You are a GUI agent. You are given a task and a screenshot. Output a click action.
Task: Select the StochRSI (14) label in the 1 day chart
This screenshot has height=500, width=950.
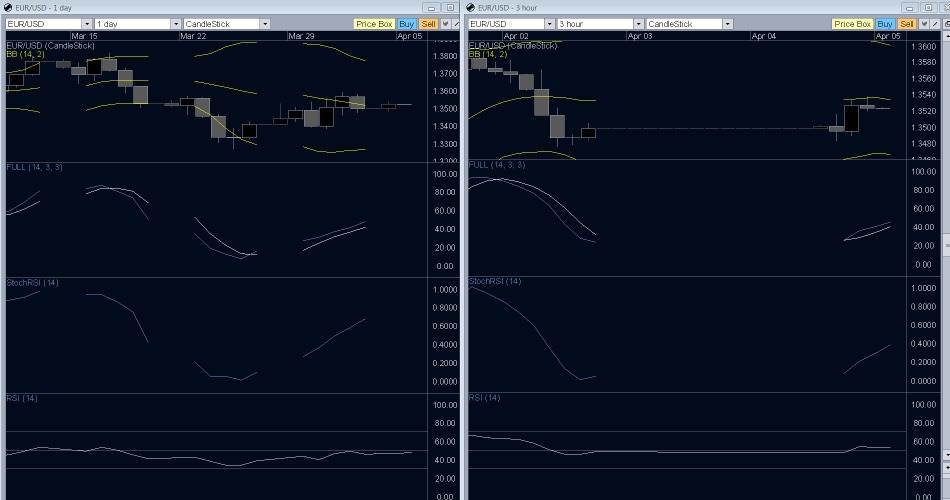click(x=33, y=283)
